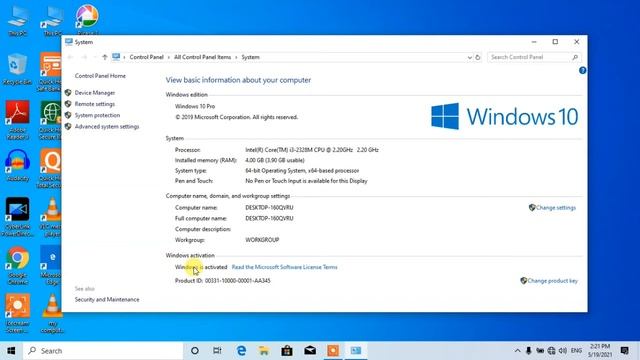Open Security and Maintenance
The height and width of the screenshot is (360, 640).
[107, 300]
